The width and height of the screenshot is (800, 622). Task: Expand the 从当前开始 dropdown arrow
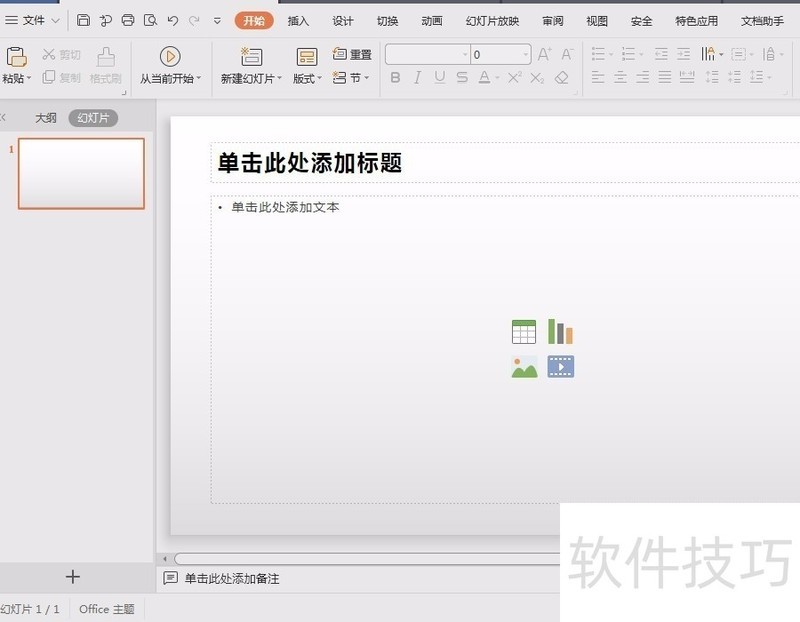point(198,78)
